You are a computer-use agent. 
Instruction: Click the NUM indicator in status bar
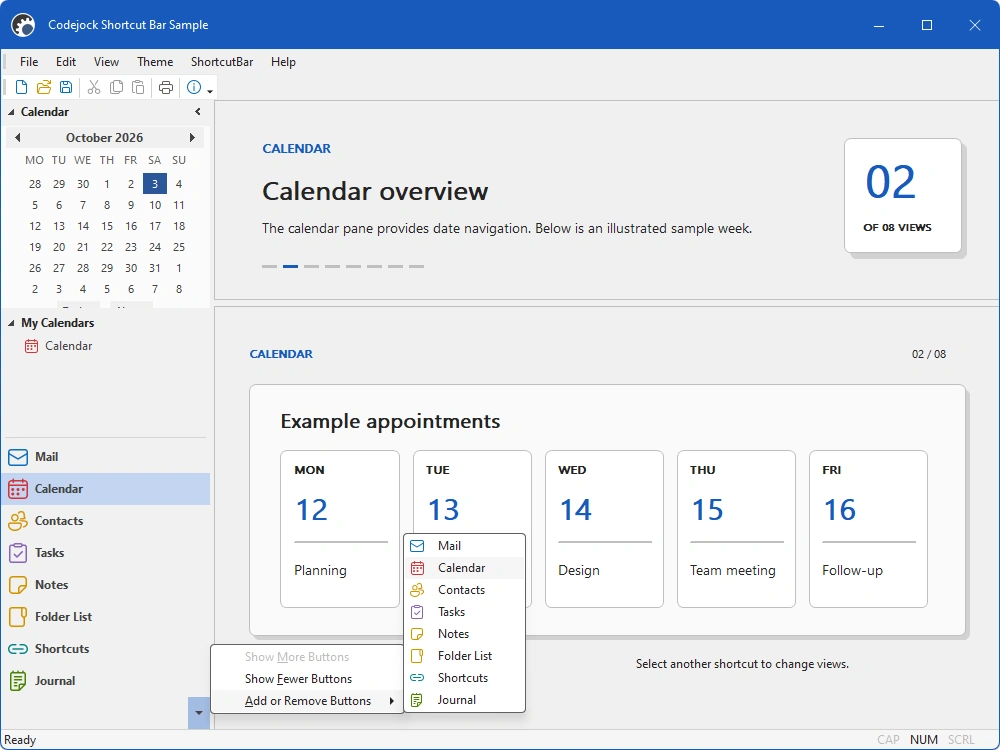coord(923,740)
